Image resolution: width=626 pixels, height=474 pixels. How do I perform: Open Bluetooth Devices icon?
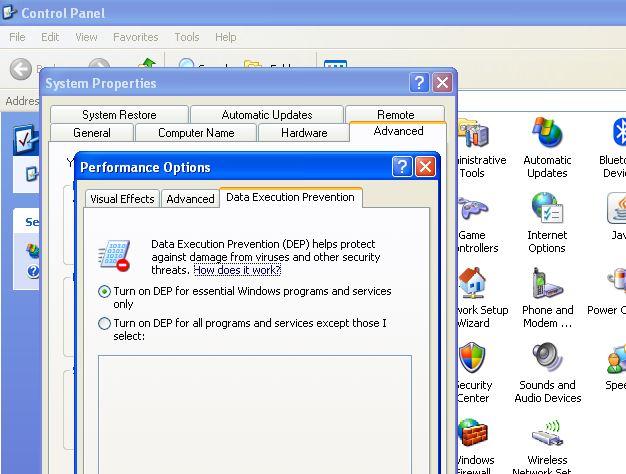click(x=615, y=147)
